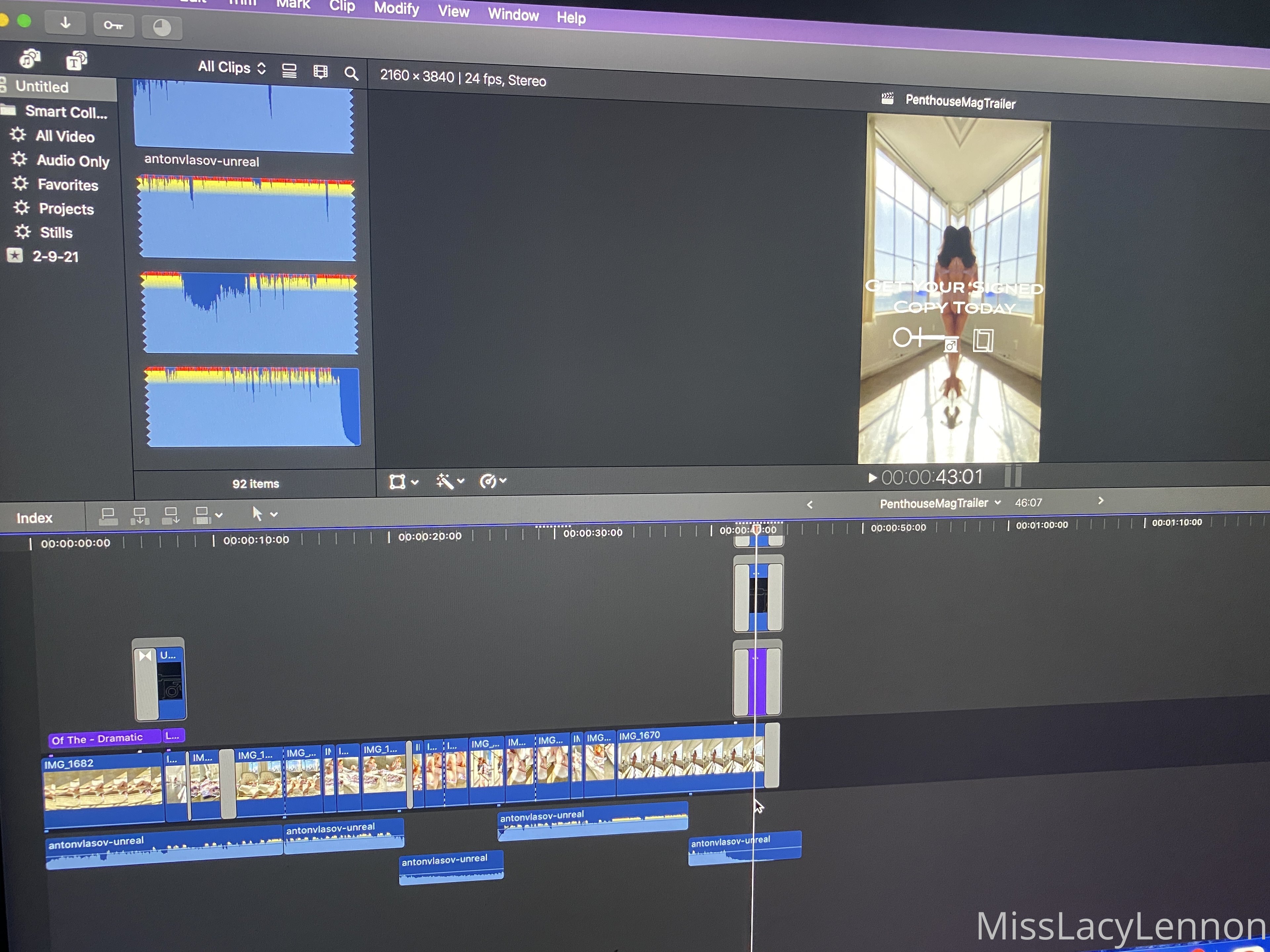Open the All Clips filter dropdown

(x=232, y=68)
